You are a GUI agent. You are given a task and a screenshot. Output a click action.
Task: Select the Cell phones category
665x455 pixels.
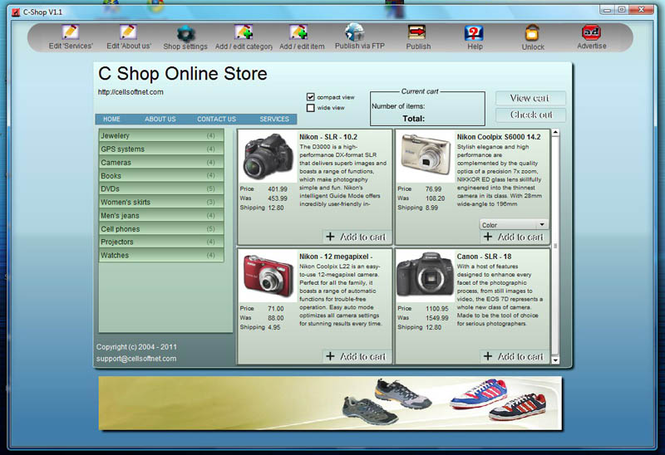[161, 229]
